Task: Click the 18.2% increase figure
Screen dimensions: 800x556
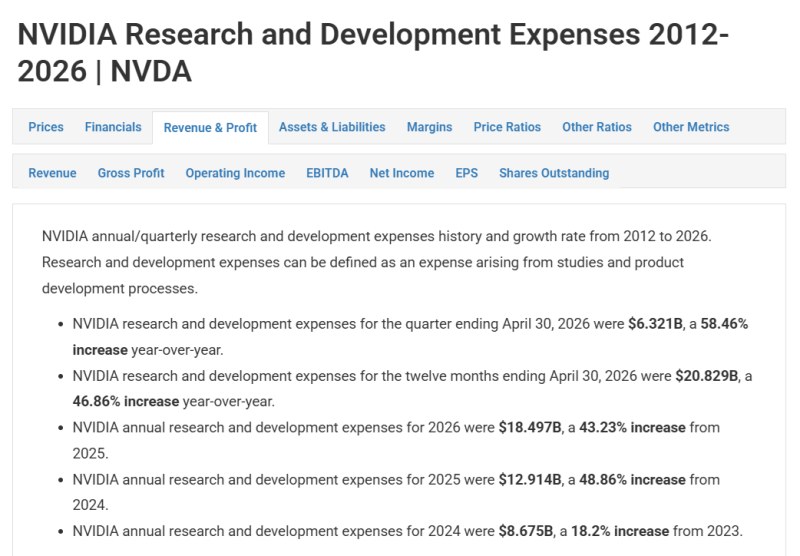Action: point(620,532)
